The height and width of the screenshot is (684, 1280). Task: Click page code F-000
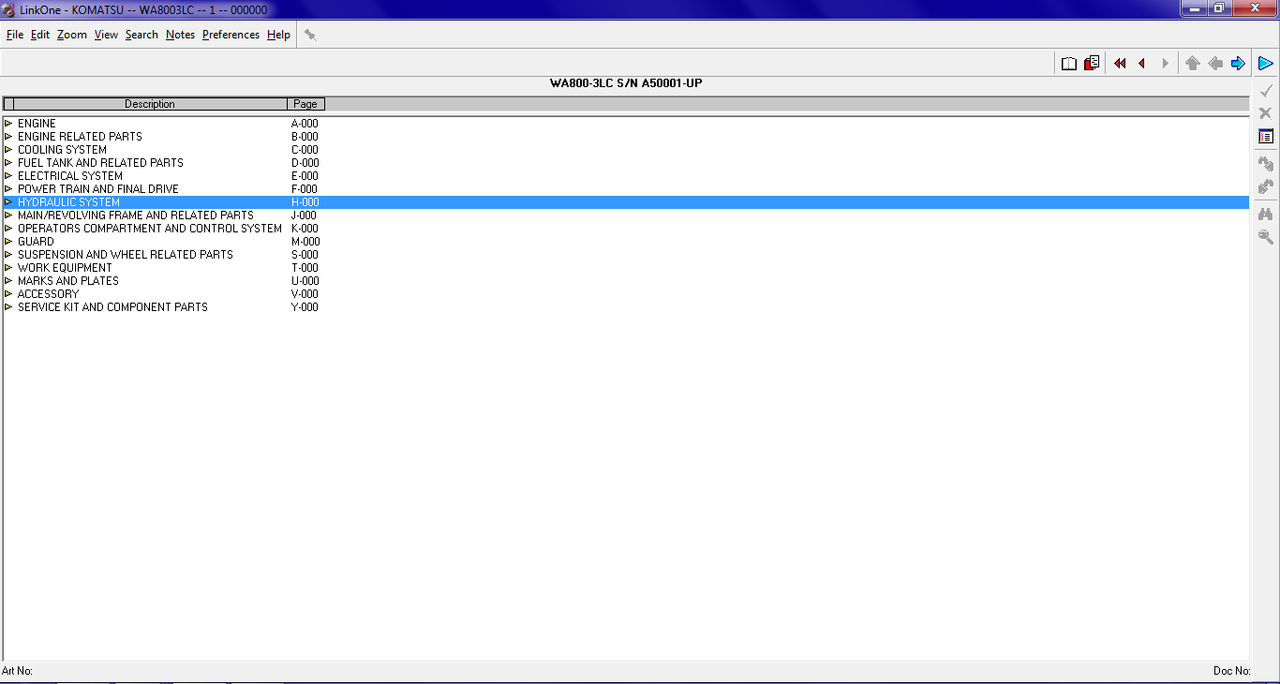click(304, 189)
